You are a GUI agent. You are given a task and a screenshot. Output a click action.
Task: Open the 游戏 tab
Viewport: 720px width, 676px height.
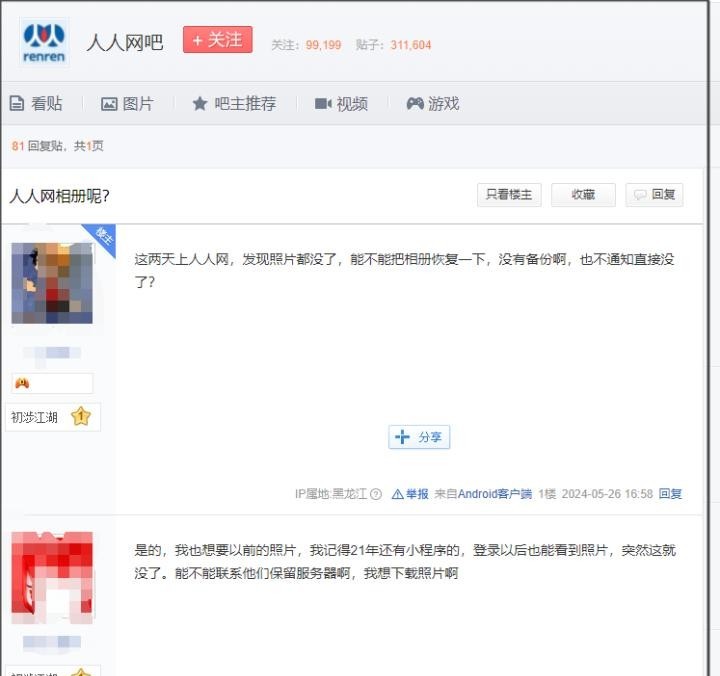(433, 103)
